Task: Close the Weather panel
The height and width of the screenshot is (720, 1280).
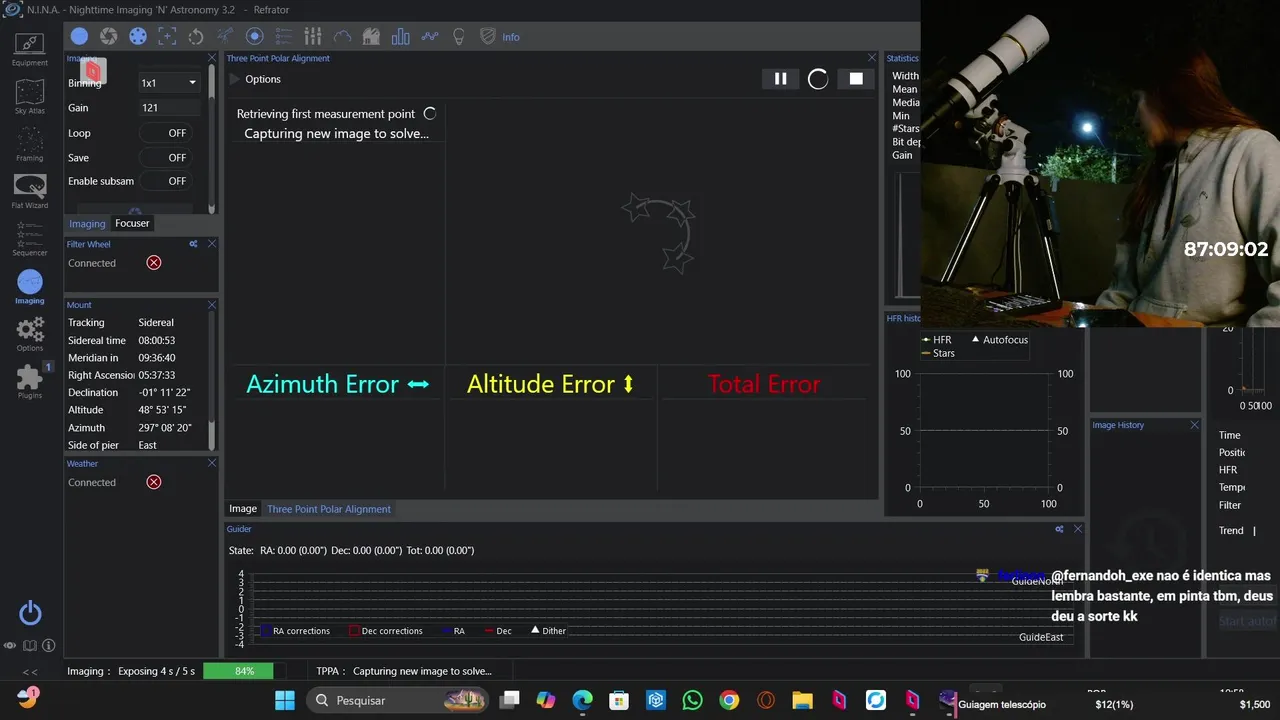Action: tap(212, 463)
